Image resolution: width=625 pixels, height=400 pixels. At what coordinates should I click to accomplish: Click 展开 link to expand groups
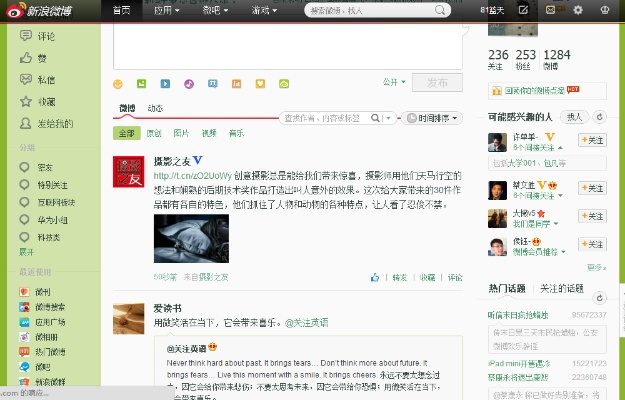point(27,255)
